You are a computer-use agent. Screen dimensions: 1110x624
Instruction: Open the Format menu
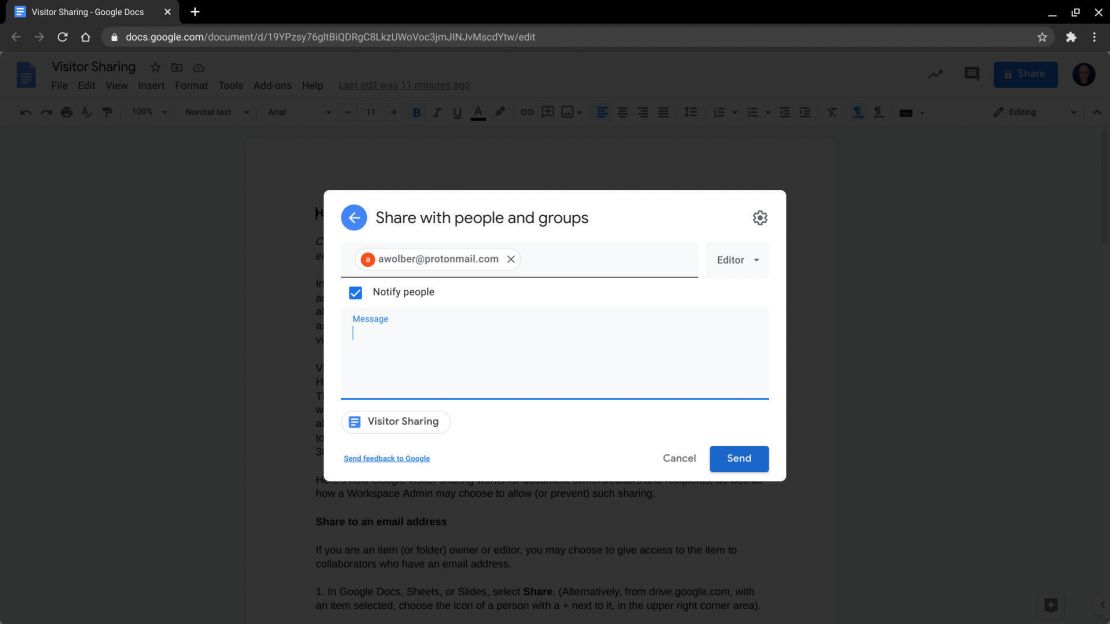(191, 85)
